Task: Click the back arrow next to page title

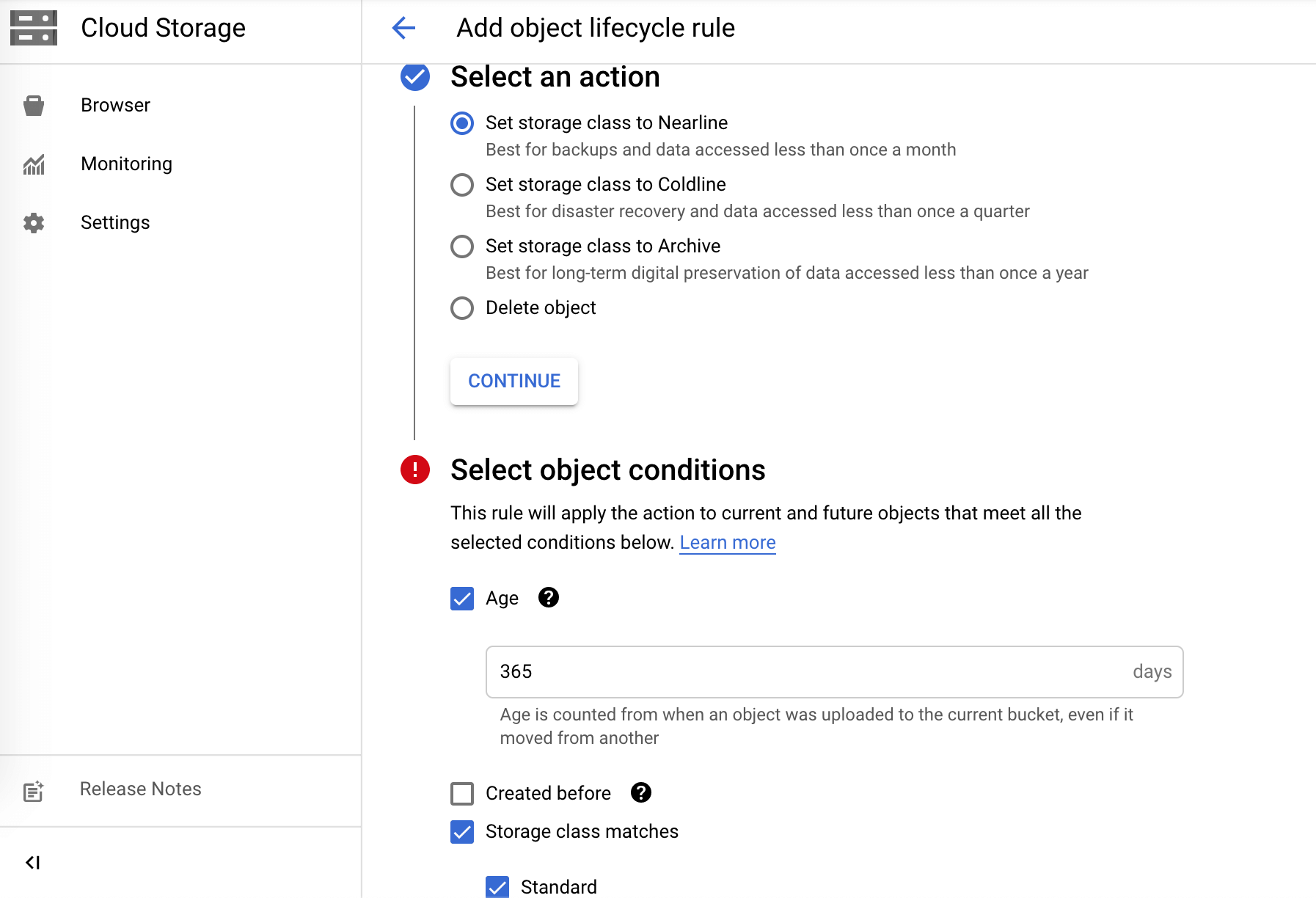Action: [404, 27]
